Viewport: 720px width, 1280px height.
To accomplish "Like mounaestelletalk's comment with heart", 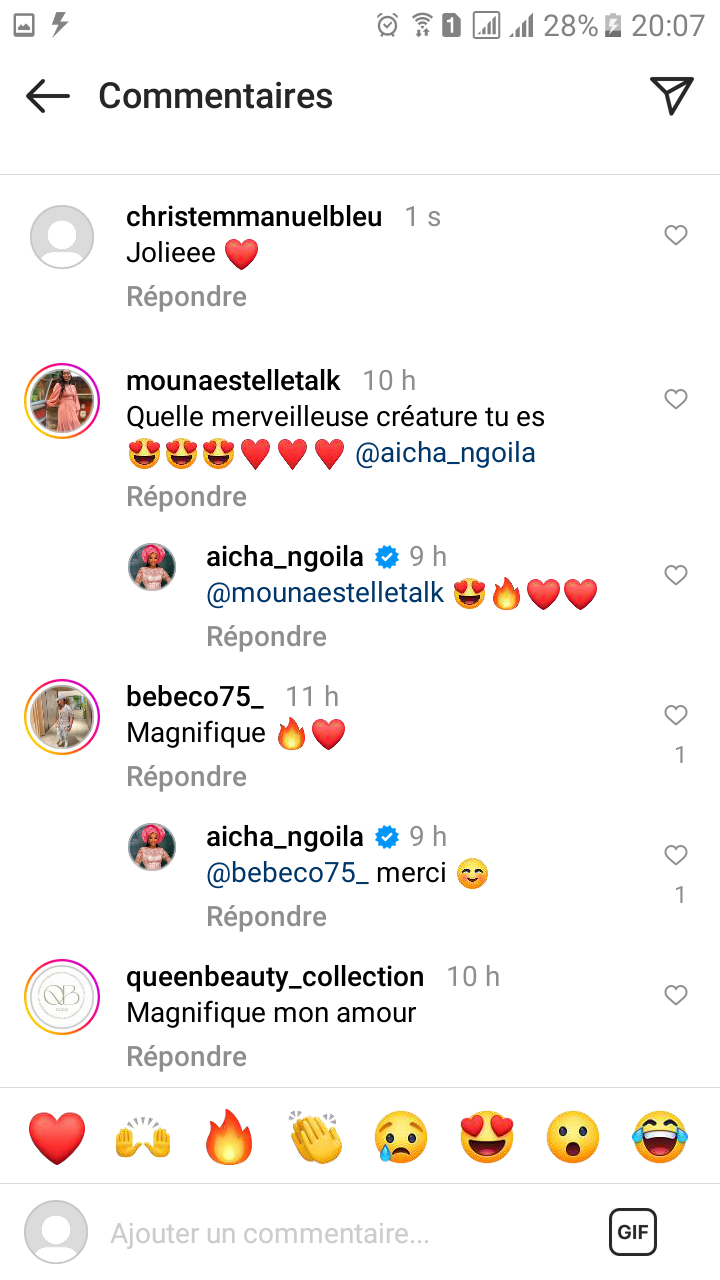I will tap(676, 399).
